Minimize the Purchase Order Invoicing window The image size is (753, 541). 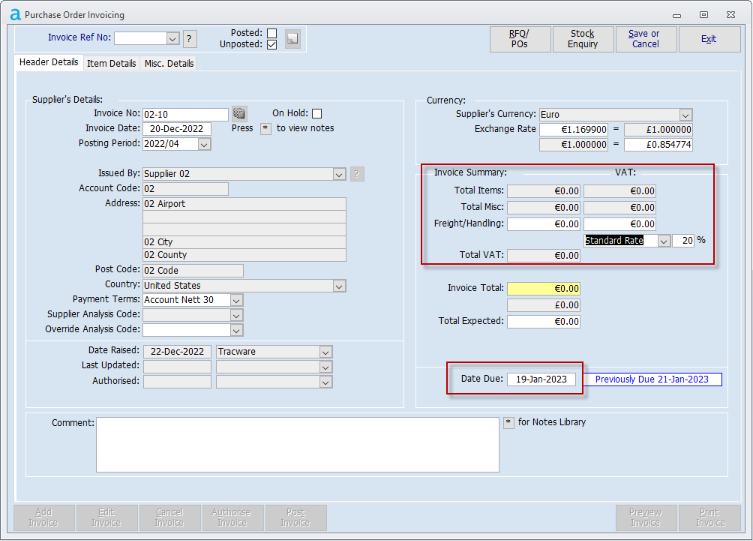(677, 15)
